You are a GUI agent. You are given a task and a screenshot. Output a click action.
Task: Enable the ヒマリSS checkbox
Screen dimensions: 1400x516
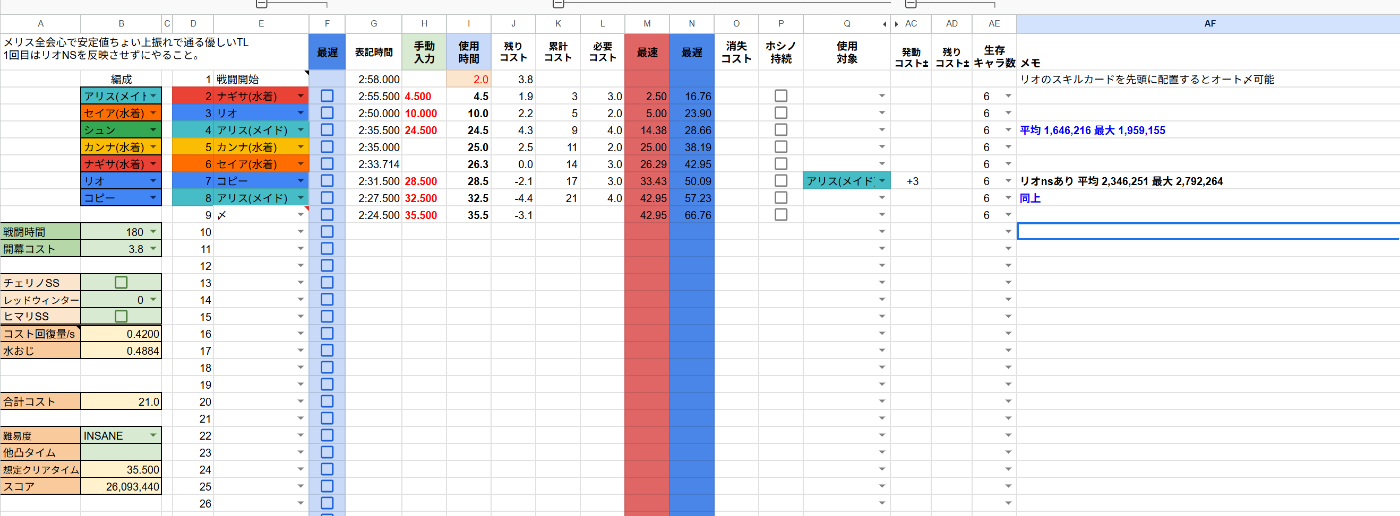[x=121, y=317]
